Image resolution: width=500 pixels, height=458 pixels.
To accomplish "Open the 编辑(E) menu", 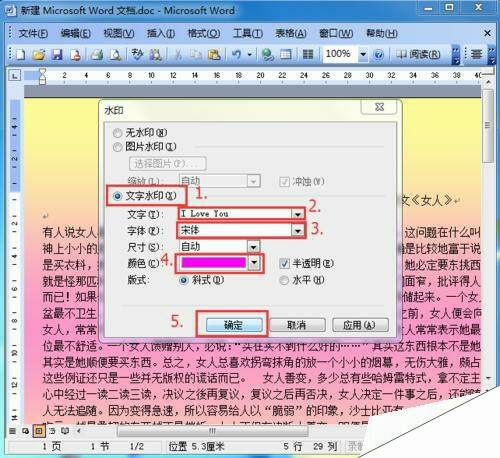I will [x=75, y=33].
